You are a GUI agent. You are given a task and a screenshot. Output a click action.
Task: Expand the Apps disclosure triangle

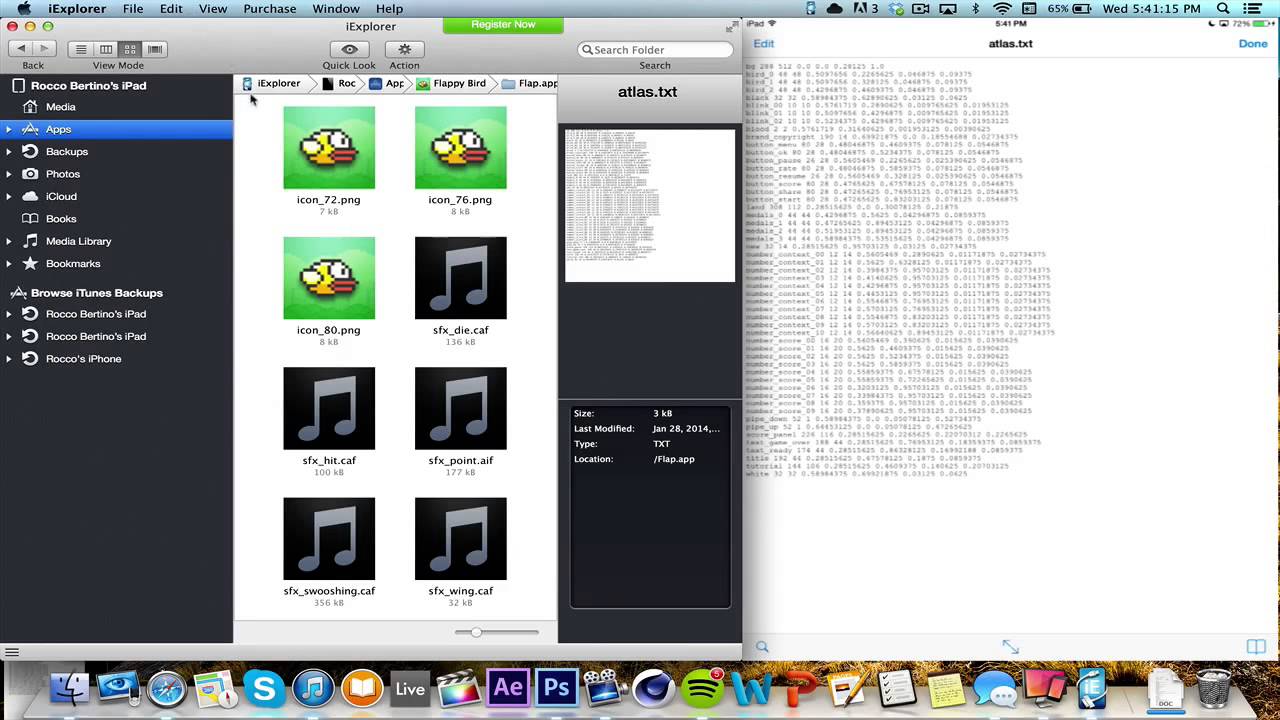tap(9, 130)
